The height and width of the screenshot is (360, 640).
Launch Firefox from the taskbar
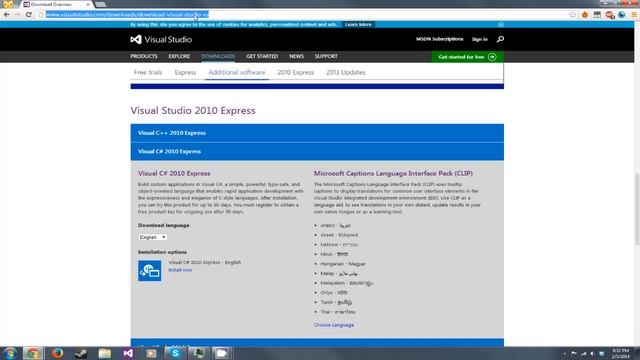(x=58, y=353)
